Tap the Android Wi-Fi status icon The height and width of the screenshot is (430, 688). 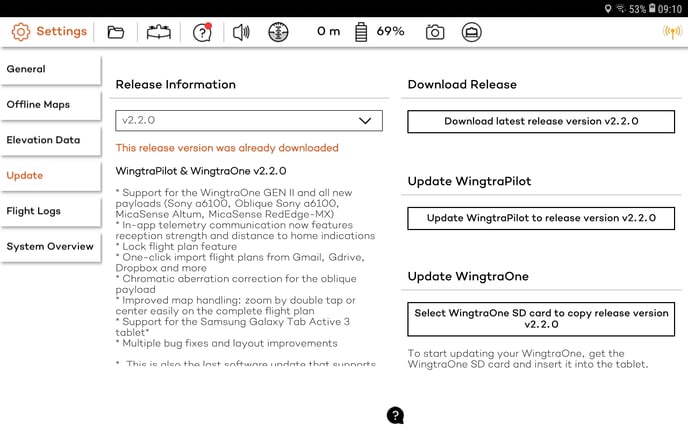[620, 8]
